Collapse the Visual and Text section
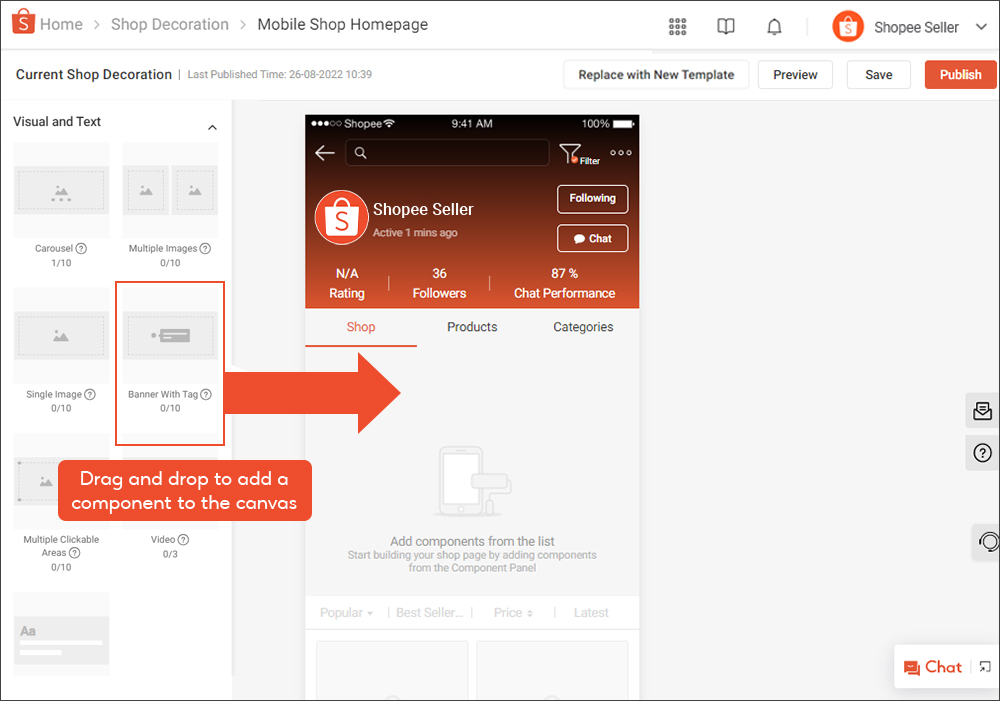This screenshot has width=1000, height=701. point(212,128)
